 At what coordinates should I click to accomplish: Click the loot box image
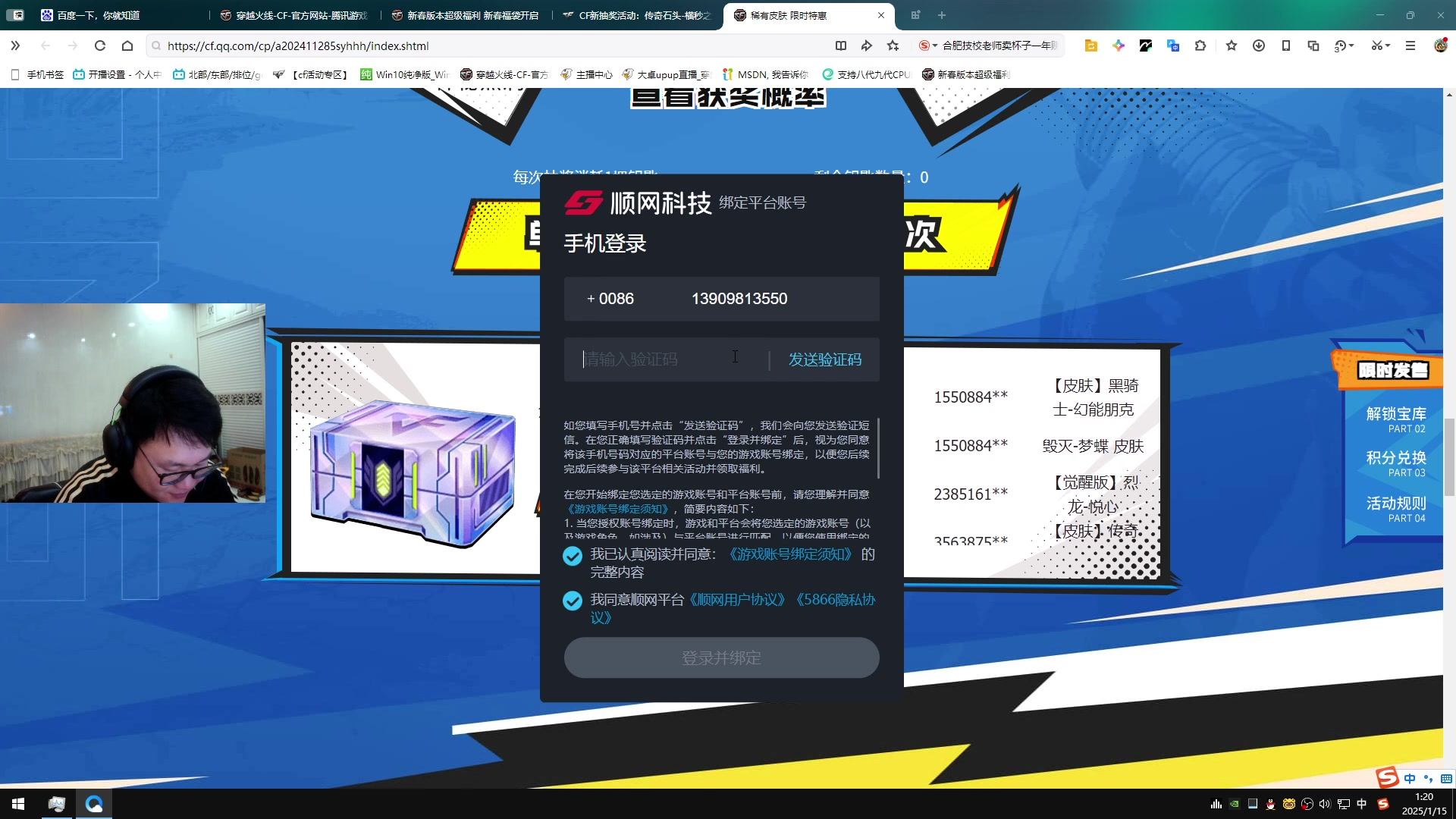point(413,474)
